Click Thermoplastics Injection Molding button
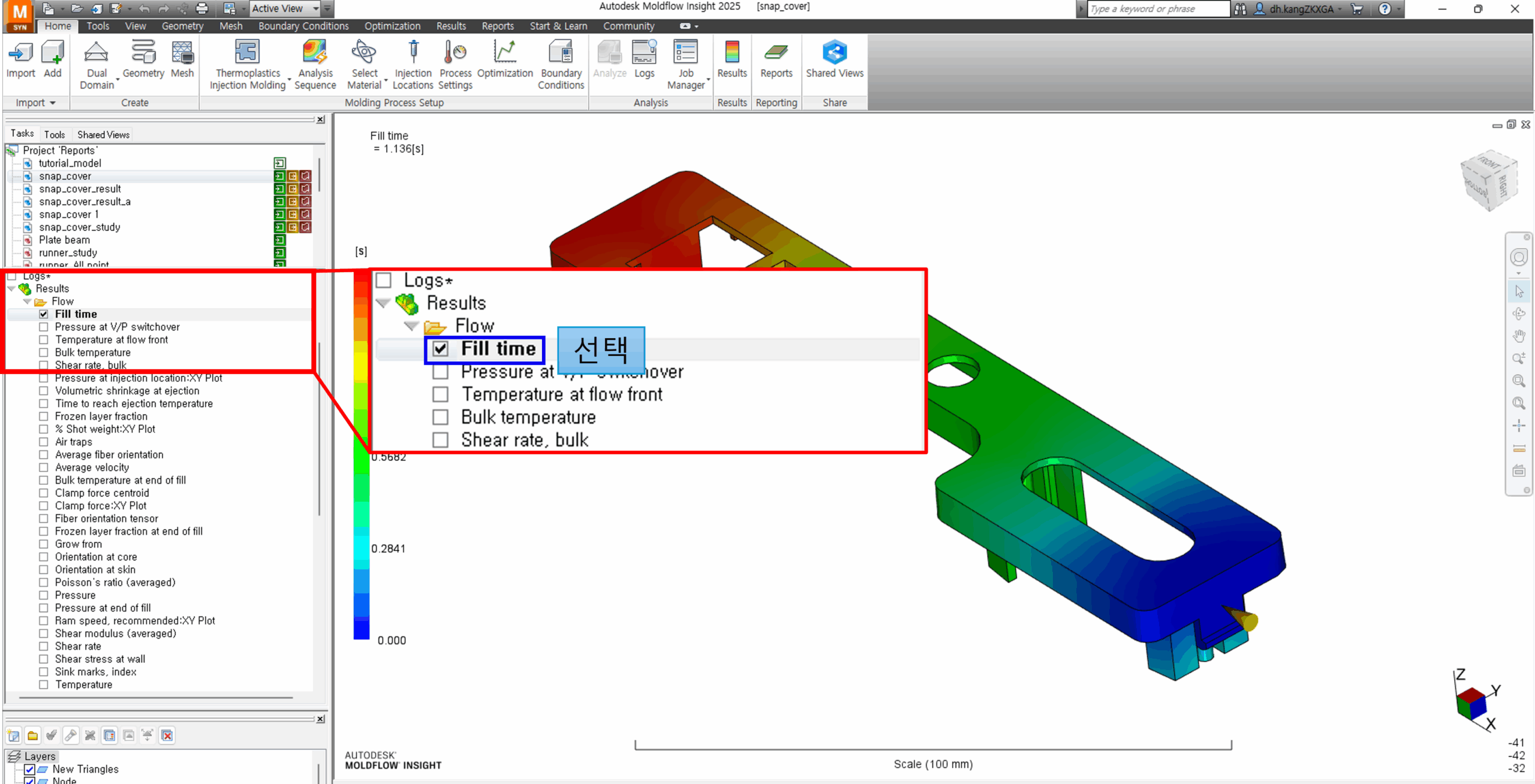The height and width of the screenshot is (784, 1535). 248,65
